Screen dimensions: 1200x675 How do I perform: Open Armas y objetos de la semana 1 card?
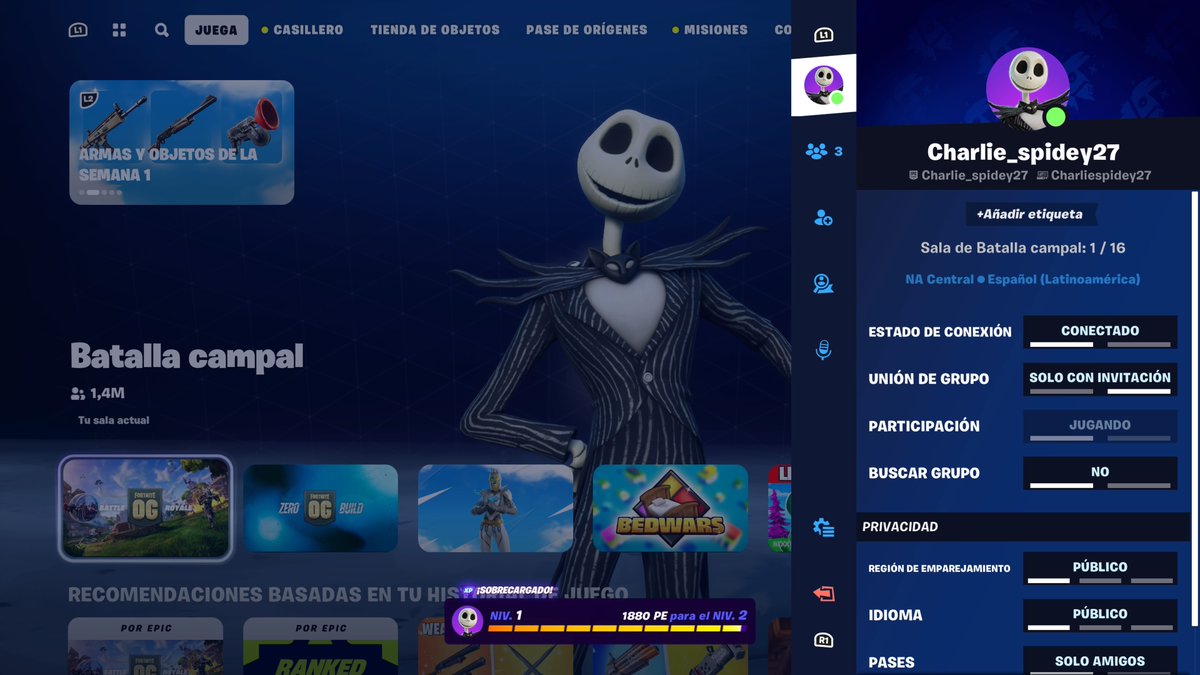pos(181,142)
